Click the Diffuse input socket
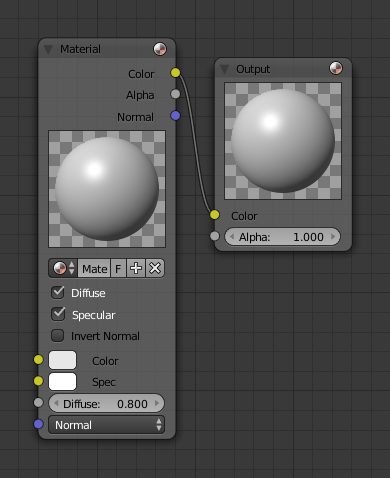Screen dimensions: 390x478 38,402
